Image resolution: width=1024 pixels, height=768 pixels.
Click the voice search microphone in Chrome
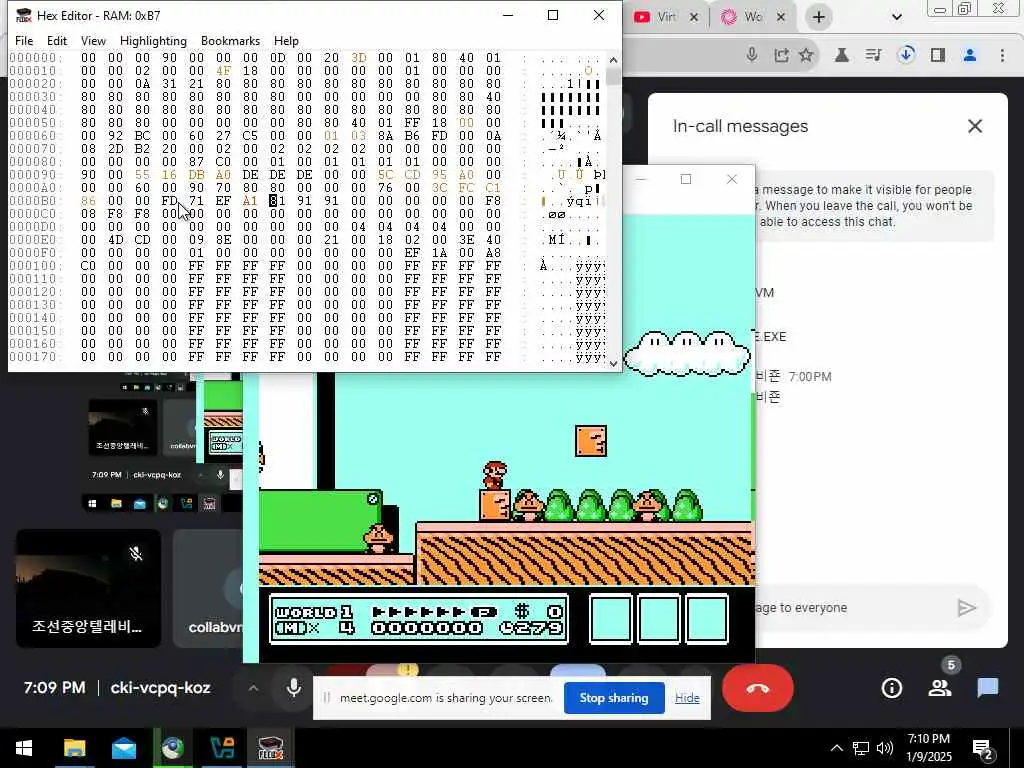(752, 55)
